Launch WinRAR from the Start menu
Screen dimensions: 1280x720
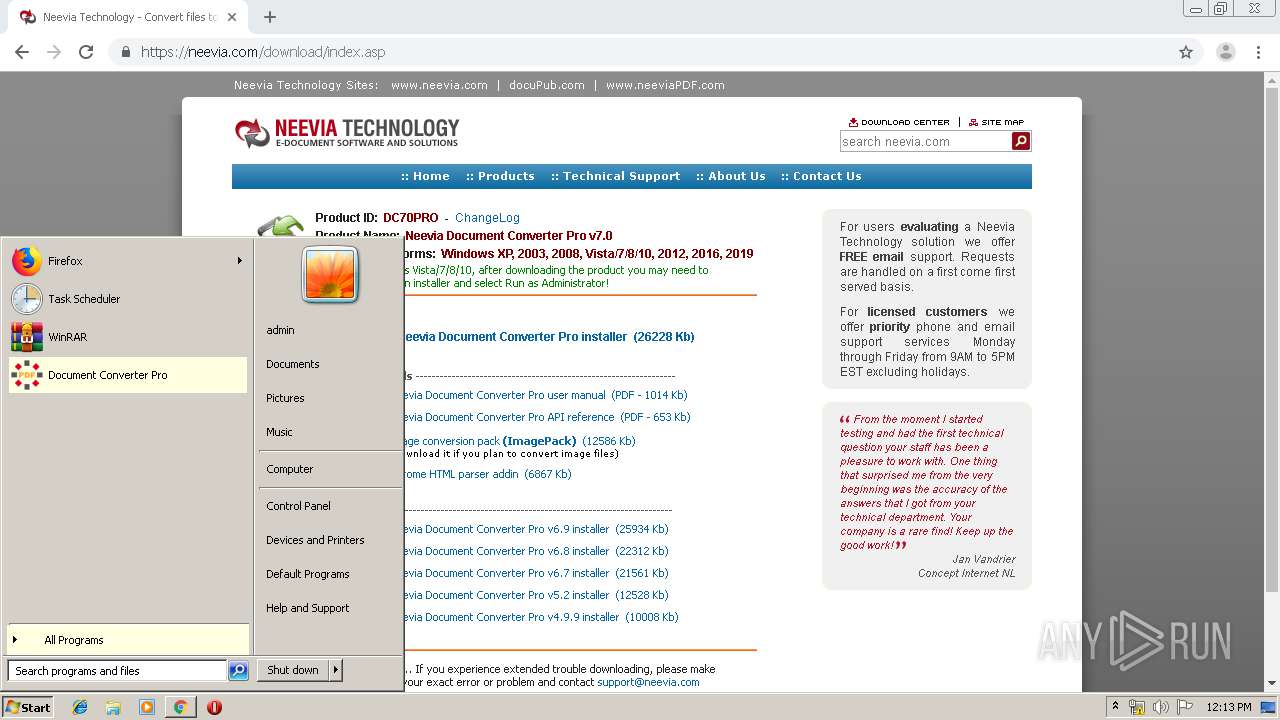(128, 337)
